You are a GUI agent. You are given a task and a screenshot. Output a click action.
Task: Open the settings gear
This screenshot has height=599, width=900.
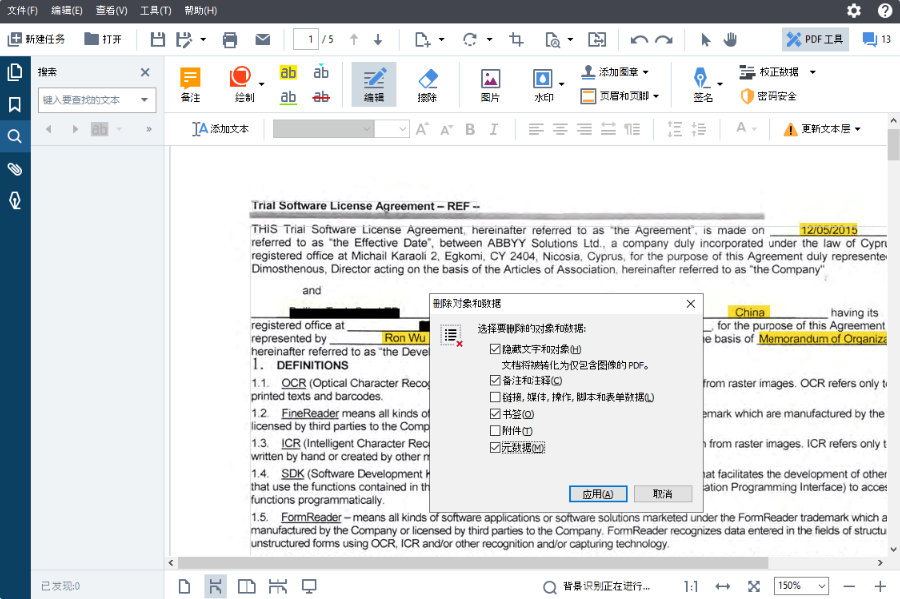(854, 10)
